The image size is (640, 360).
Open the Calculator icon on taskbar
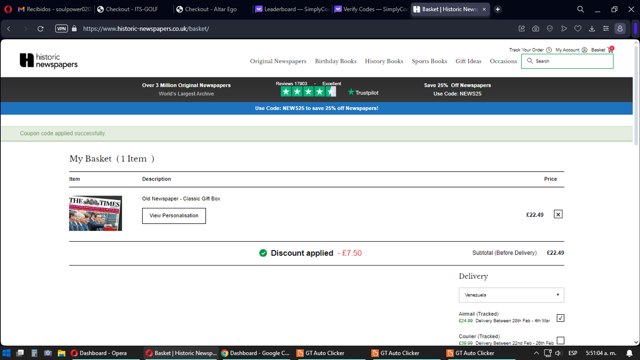click(x=34, y=353)
